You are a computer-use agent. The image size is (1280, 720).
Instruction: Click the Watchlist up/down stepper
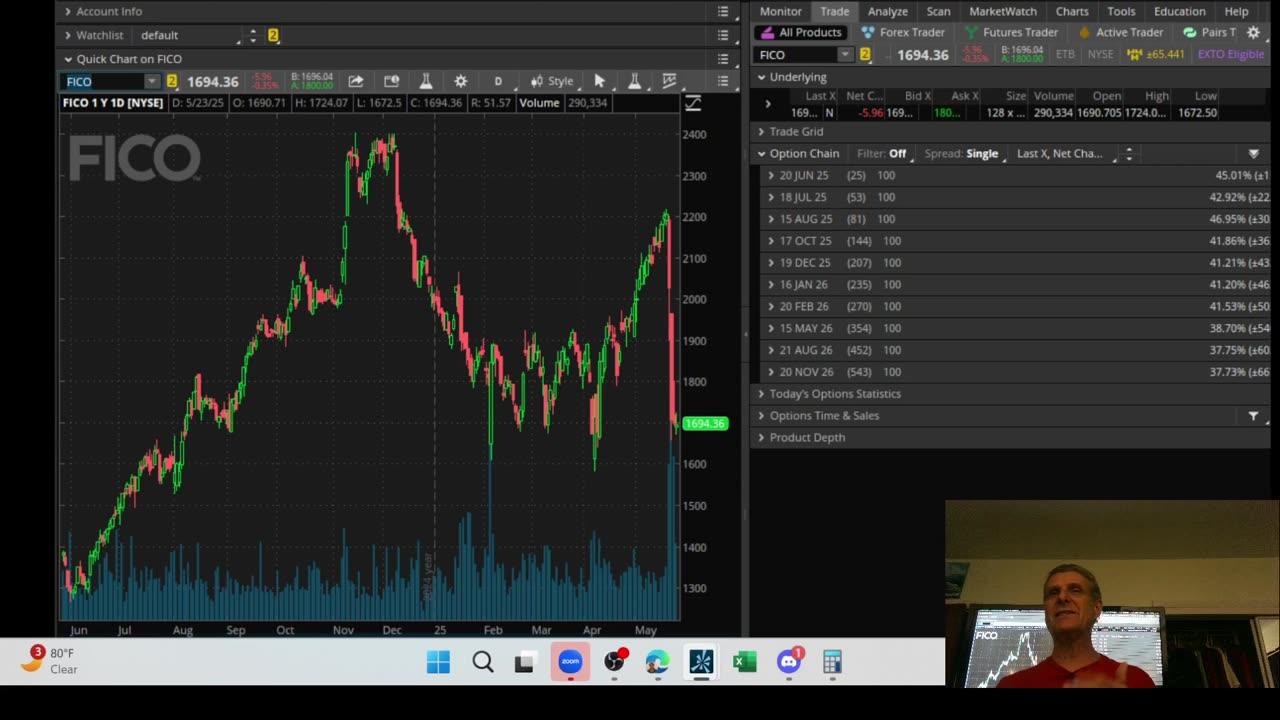[x=253, y=35]
